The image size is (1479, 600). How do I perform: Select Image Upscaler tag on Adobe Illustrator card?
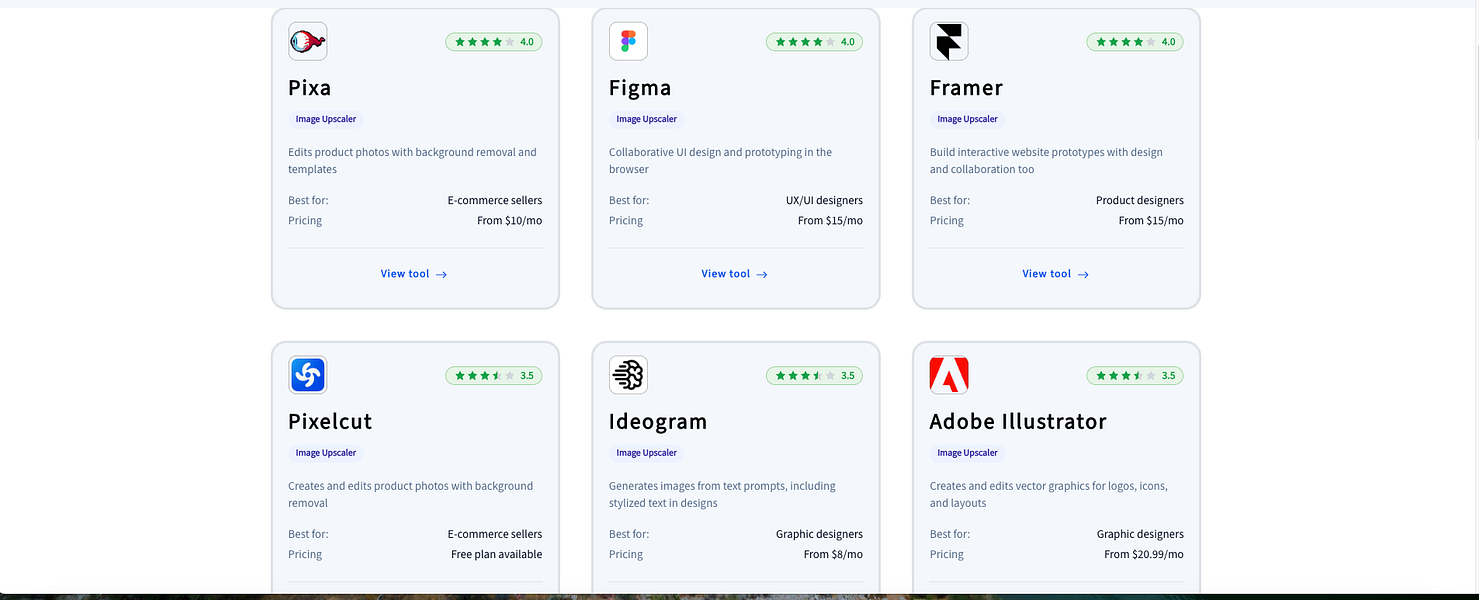[x=967, y=453]
